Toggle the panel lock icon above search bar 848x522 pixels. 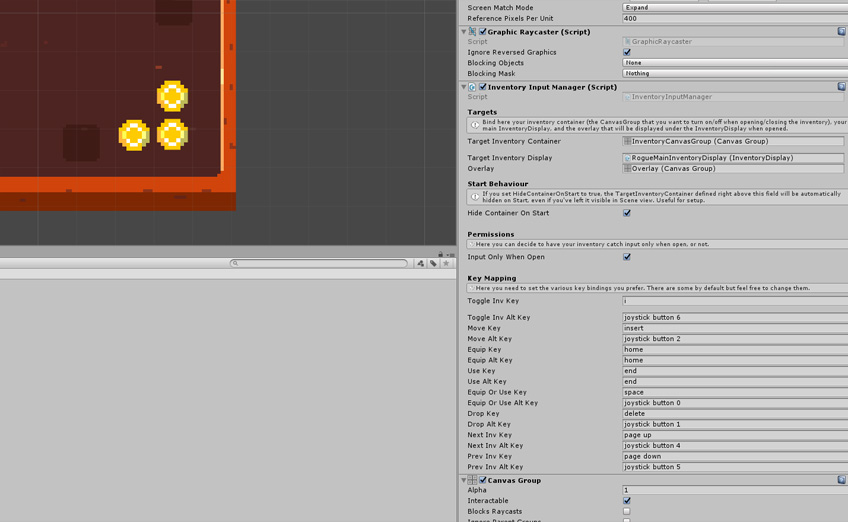[441, 254]
